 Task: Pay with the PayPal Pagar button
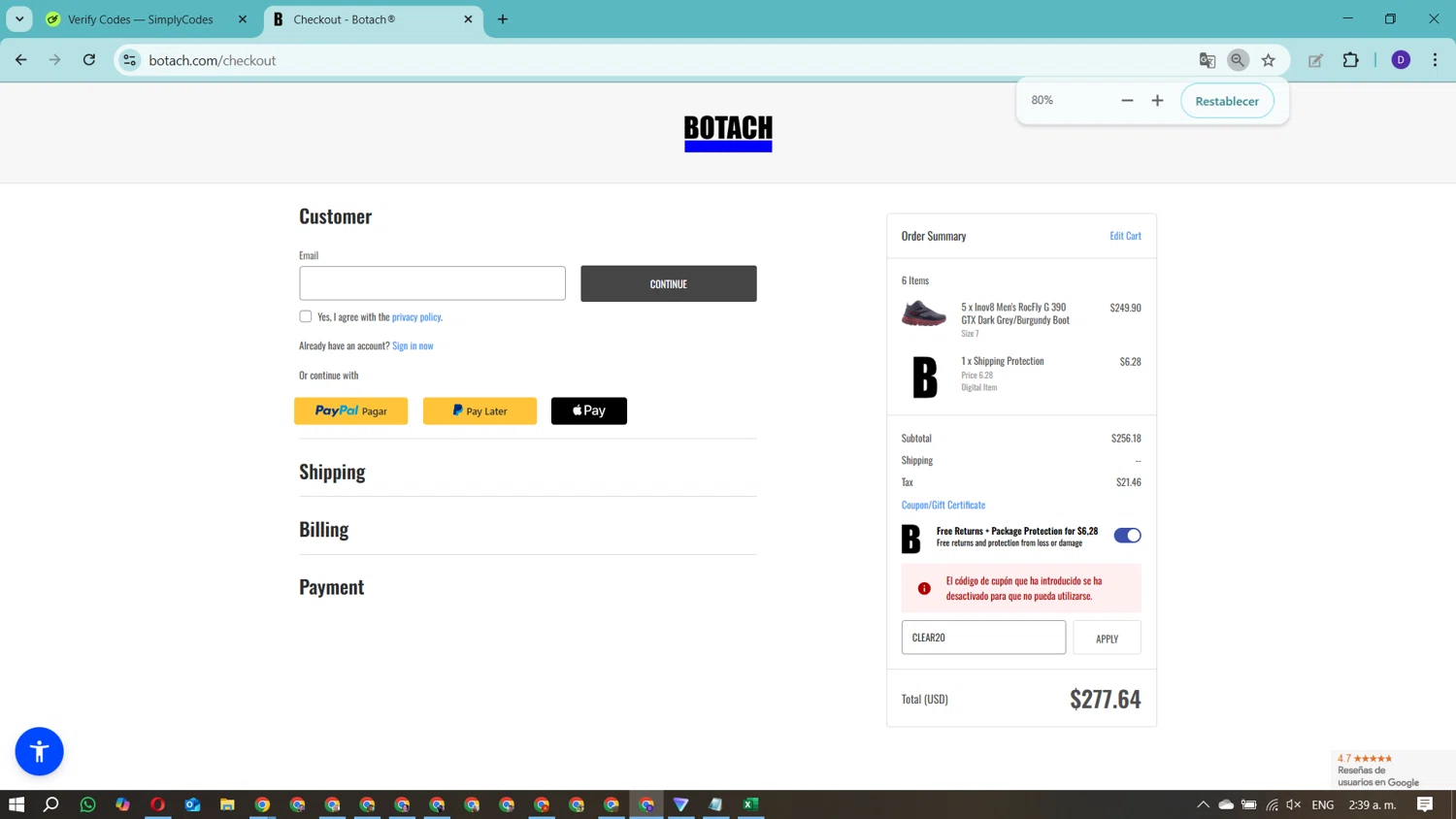[x=350, y=410]
